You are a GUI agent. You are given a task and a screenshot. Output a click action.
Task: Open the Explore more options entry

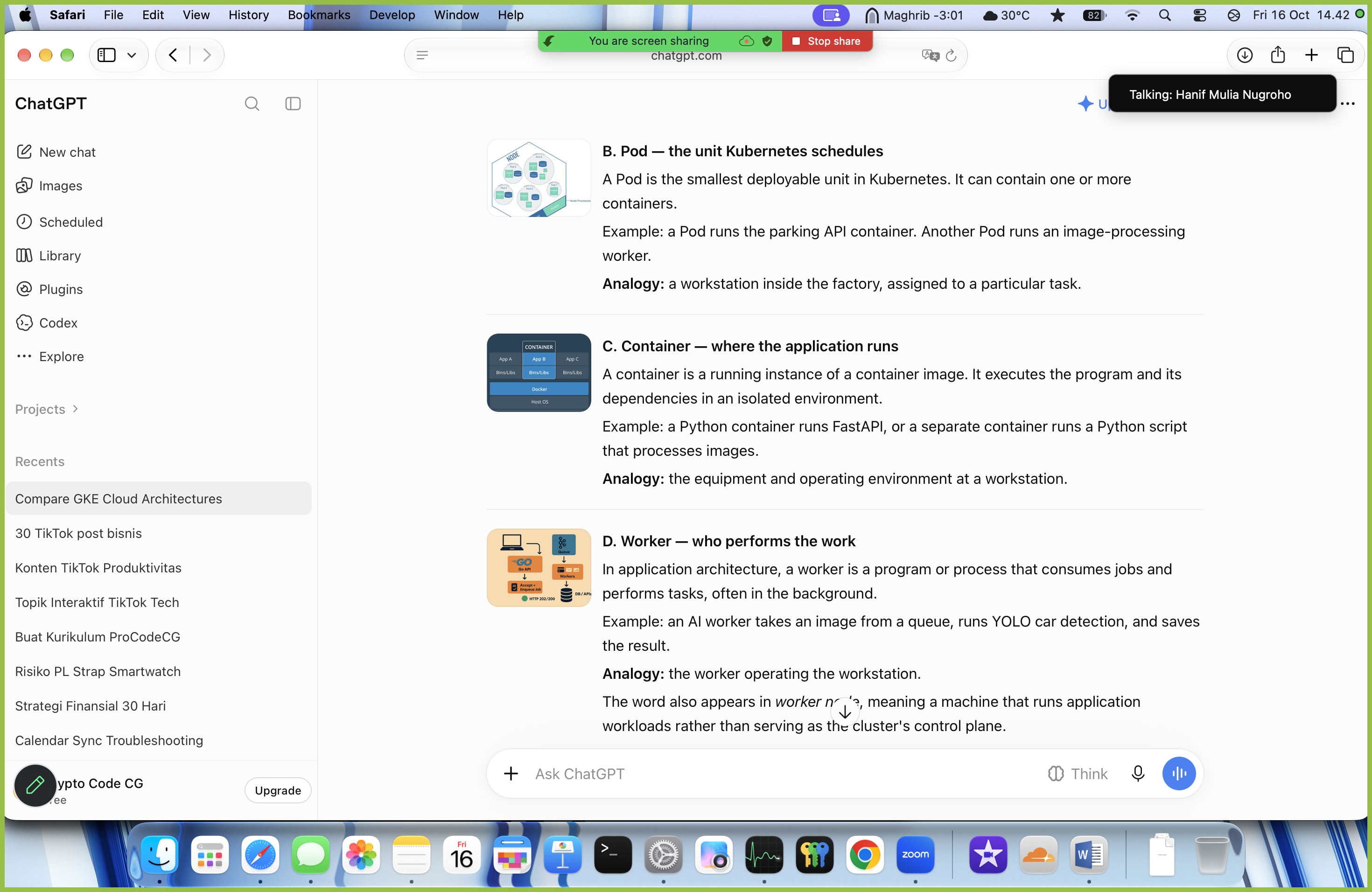pos(50,356)
